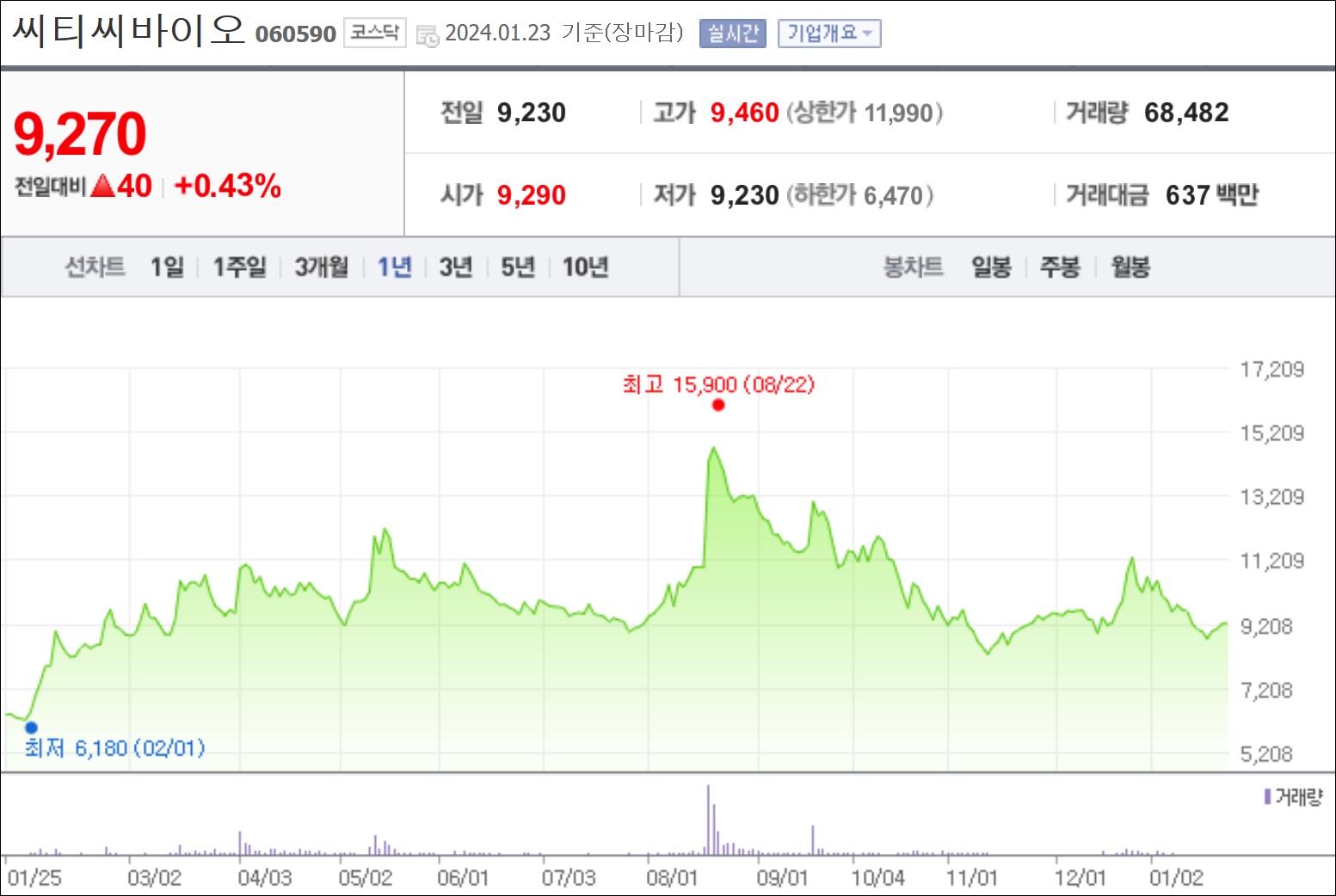Click the 상한가 11,990 text
Viewport: 1336px width, 896px height.
[x=865, y=113]
